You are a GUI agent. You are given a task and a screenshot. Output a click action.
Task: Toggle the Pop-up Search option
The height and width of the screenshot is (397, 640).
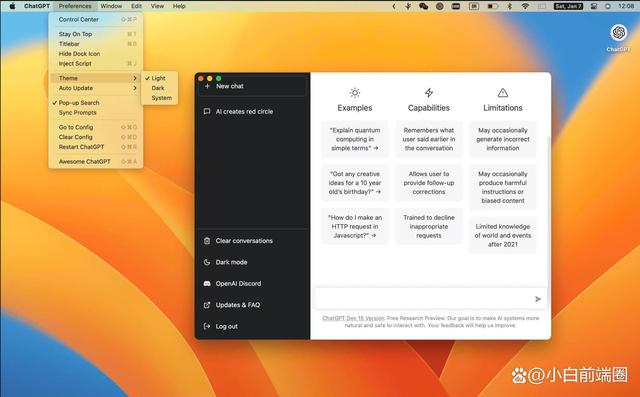tap(96, 103)
